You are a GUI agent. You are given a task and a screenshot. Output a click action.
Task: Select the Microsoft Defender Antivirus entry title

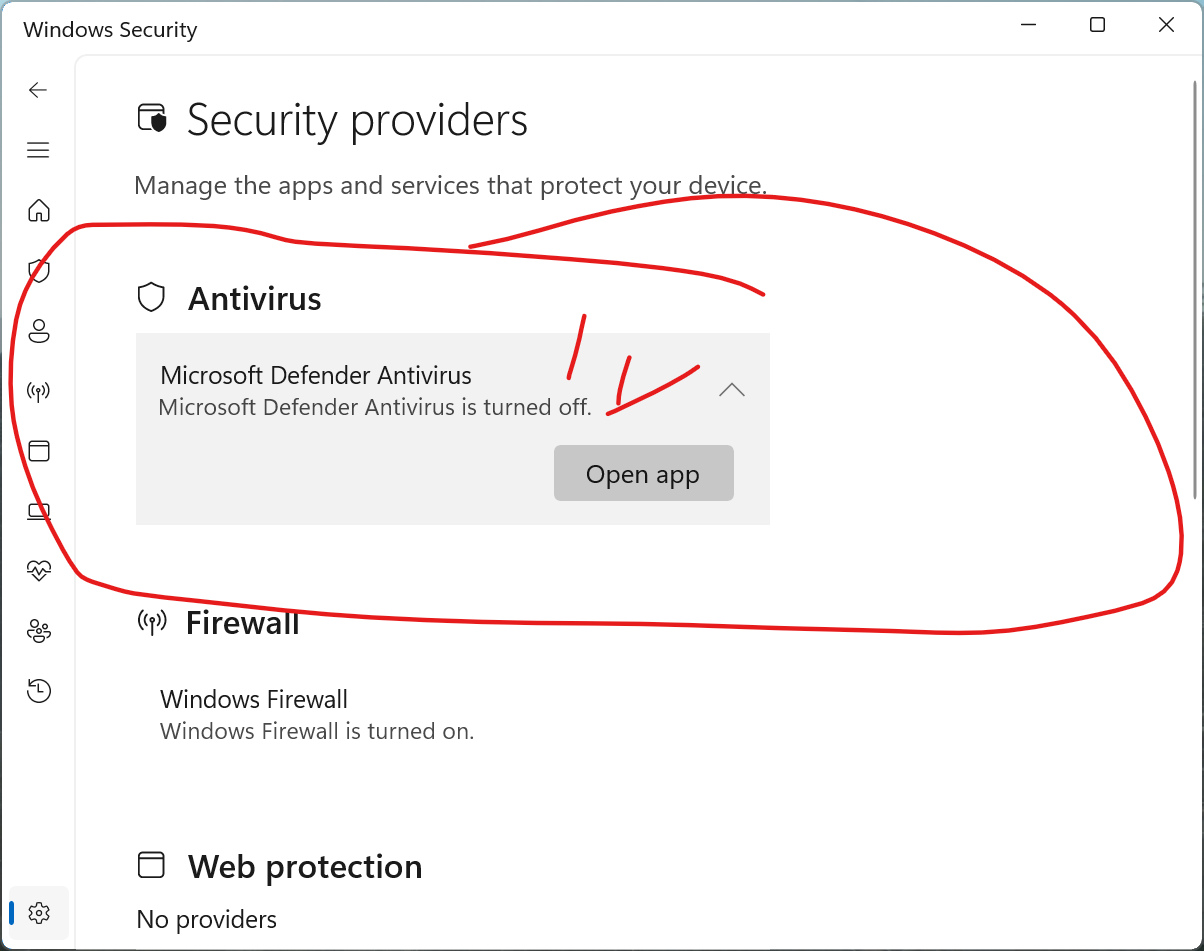click(x=316, y=375)
